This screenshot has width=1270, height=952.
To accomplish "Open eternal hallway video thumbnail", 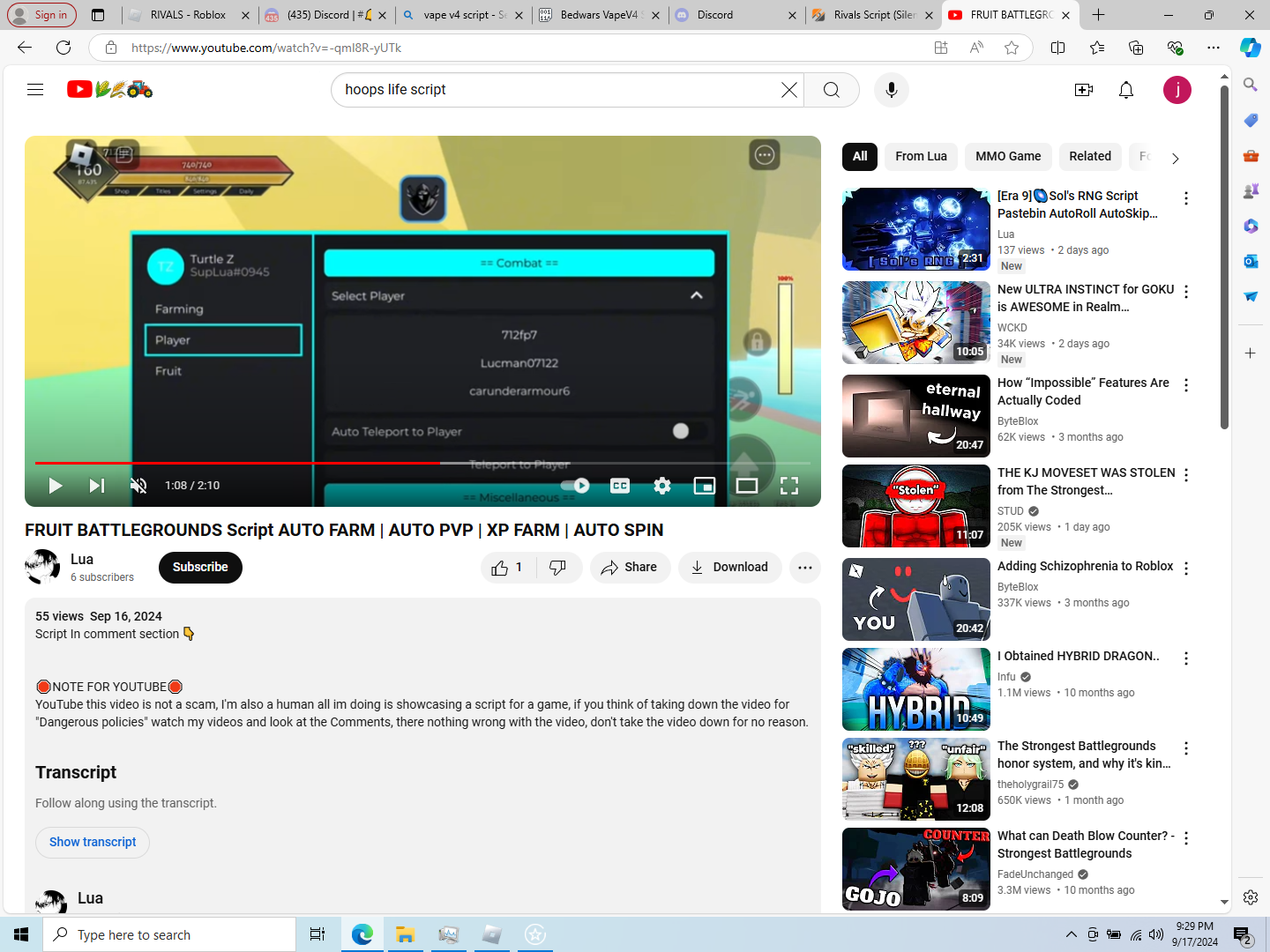I will (916, 416).
